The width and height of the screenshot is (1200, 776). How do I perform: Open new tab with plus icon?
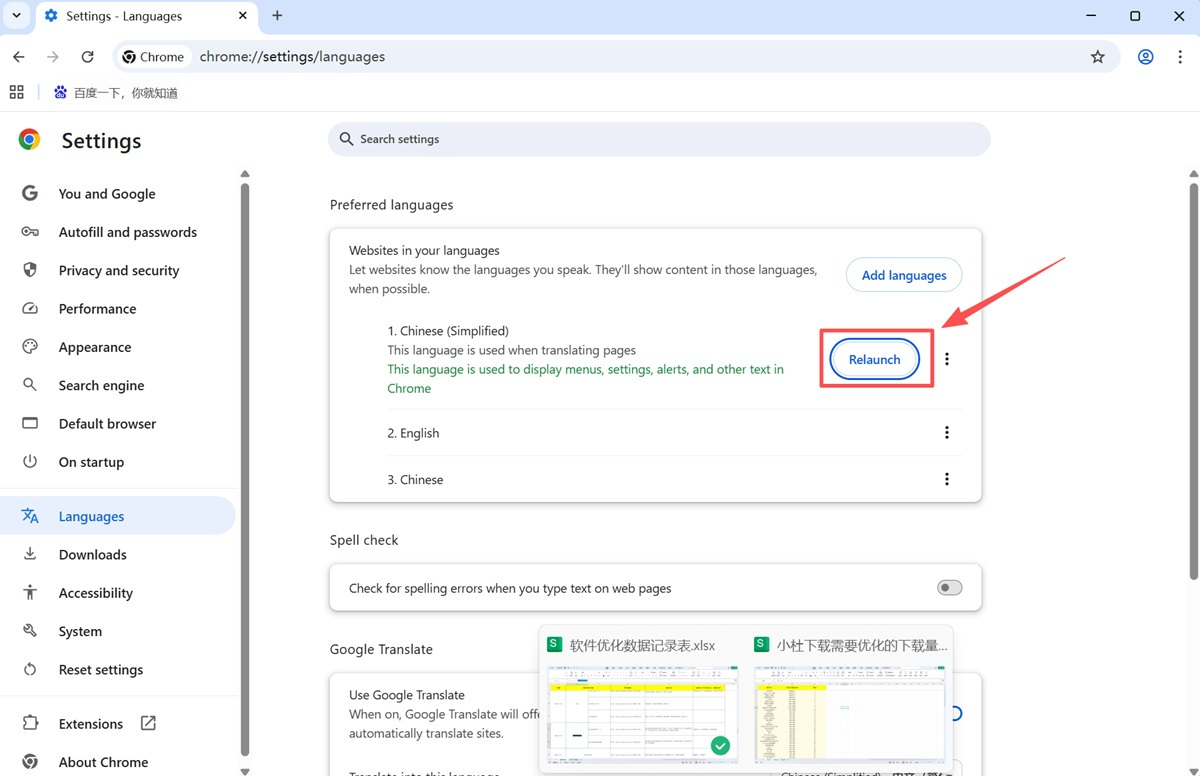(x=277, y=16)
